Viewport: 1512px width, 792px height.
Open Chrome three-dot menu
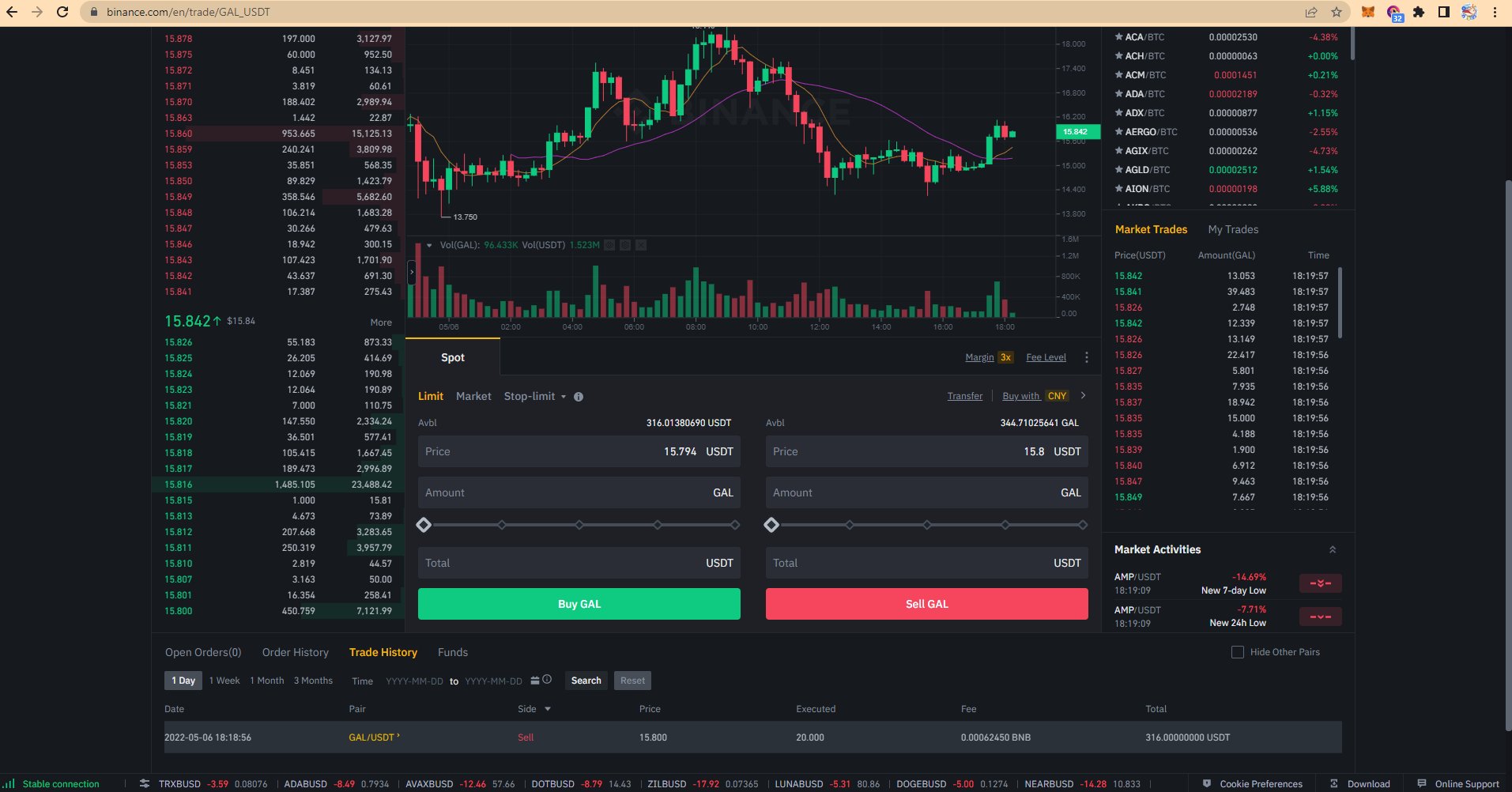tap(1495, 12)
